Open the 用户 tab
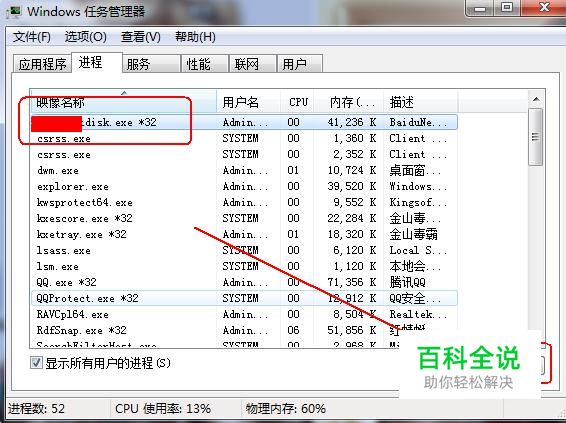Image resolution: width=566 pixels, height=423 pixels. click(300, 64)
